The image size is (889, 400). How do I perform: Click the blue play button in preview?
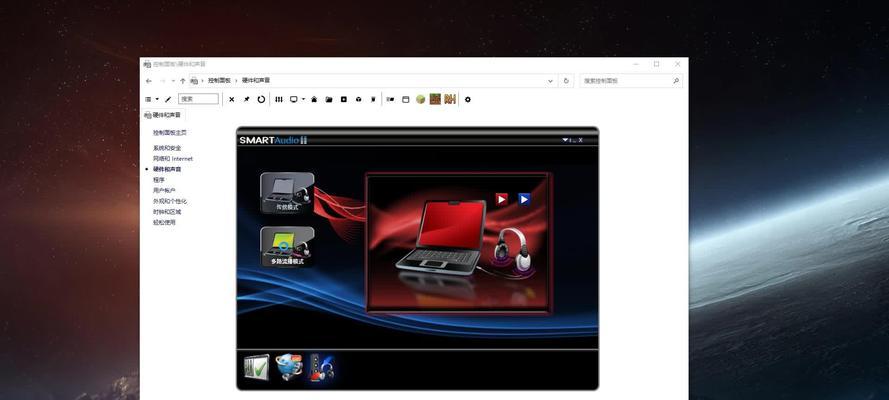[524, 199]
